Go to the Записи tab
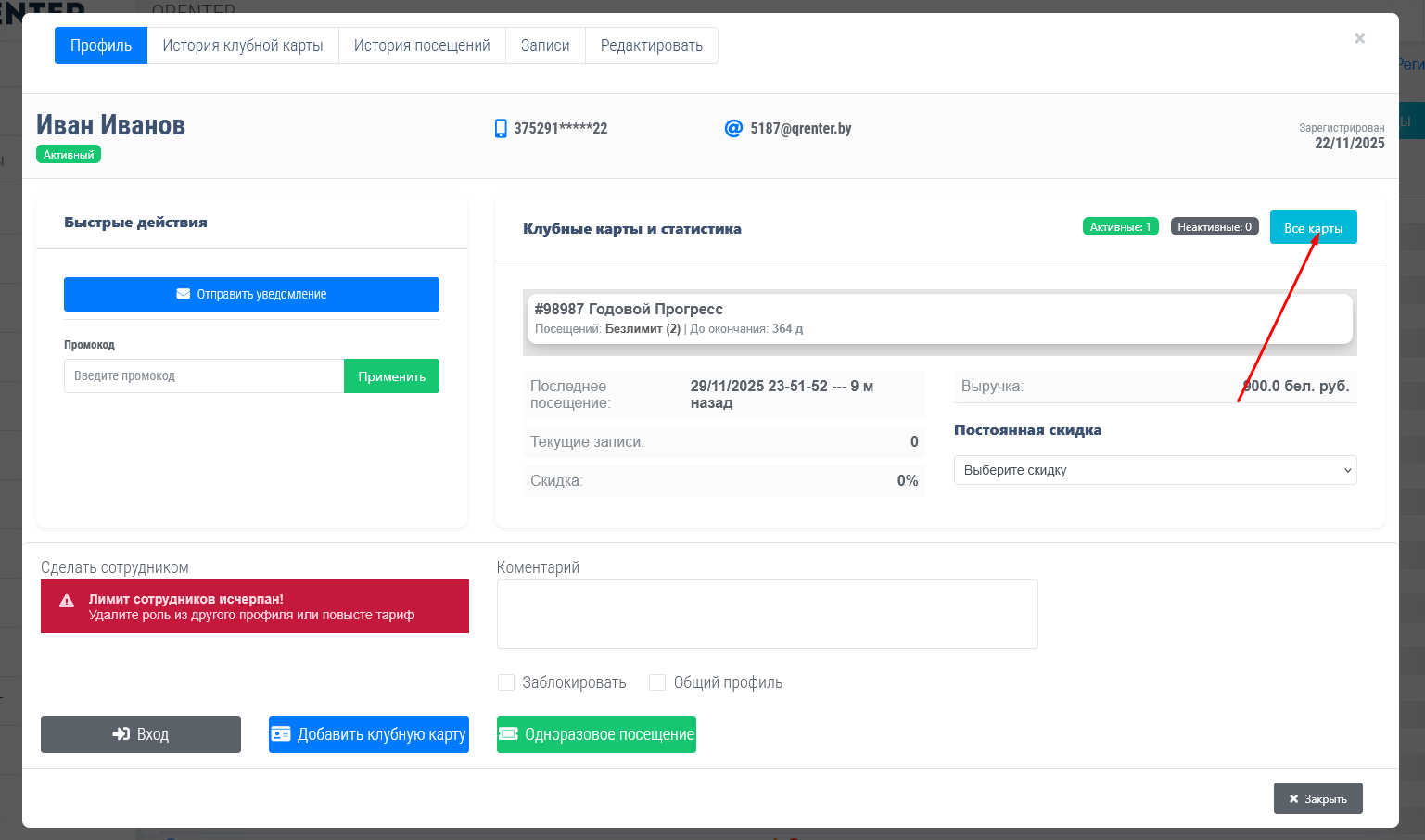This screenshot has width=1425, height=840. [545, 45]
